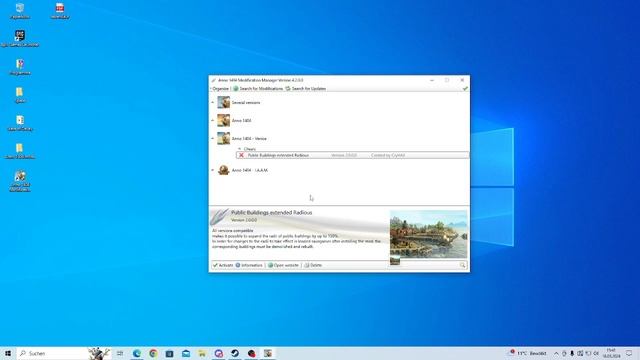The height and width of the screenshot is (360, 640).
Task: Open the Windows Start menu
Action: [x=8, y=353]
